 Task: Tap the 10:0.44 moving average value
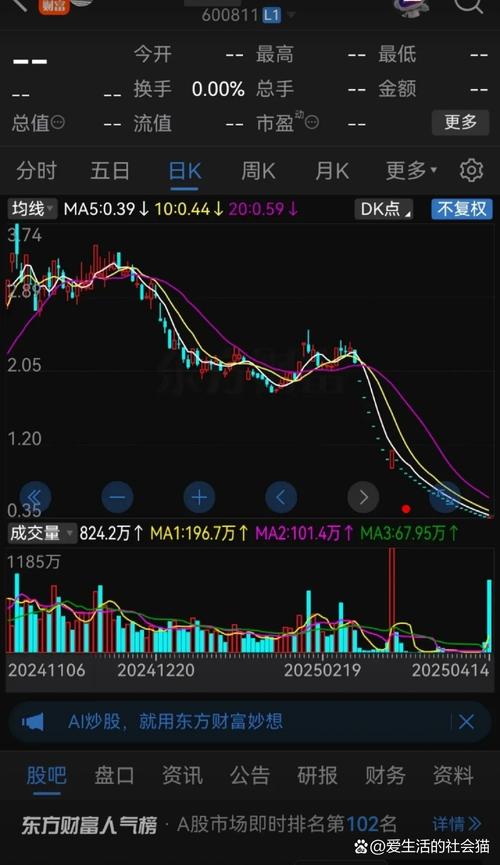[x=189, y=209]
